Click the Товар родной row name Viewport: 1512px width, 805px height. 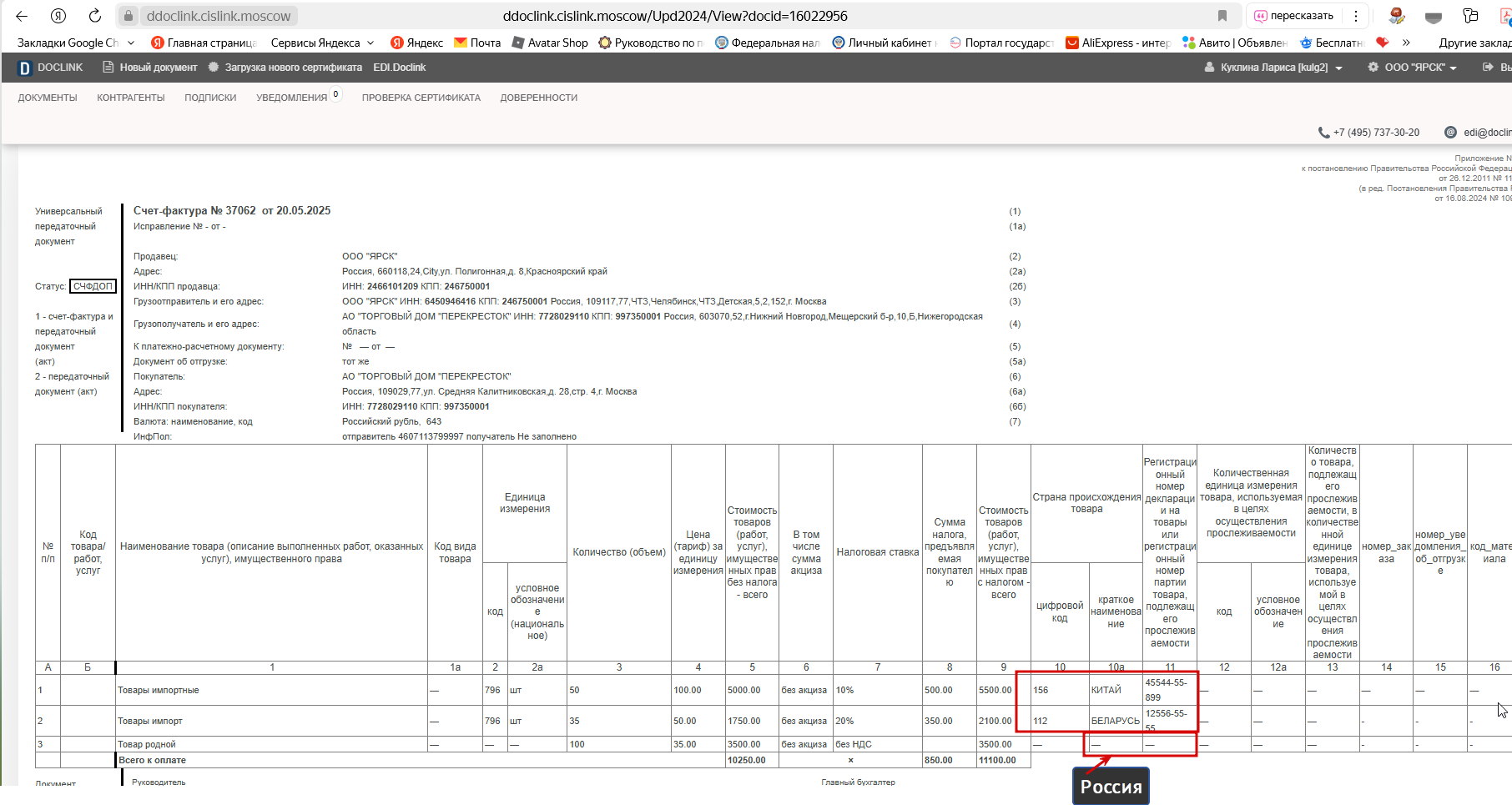tap(147, 744)
